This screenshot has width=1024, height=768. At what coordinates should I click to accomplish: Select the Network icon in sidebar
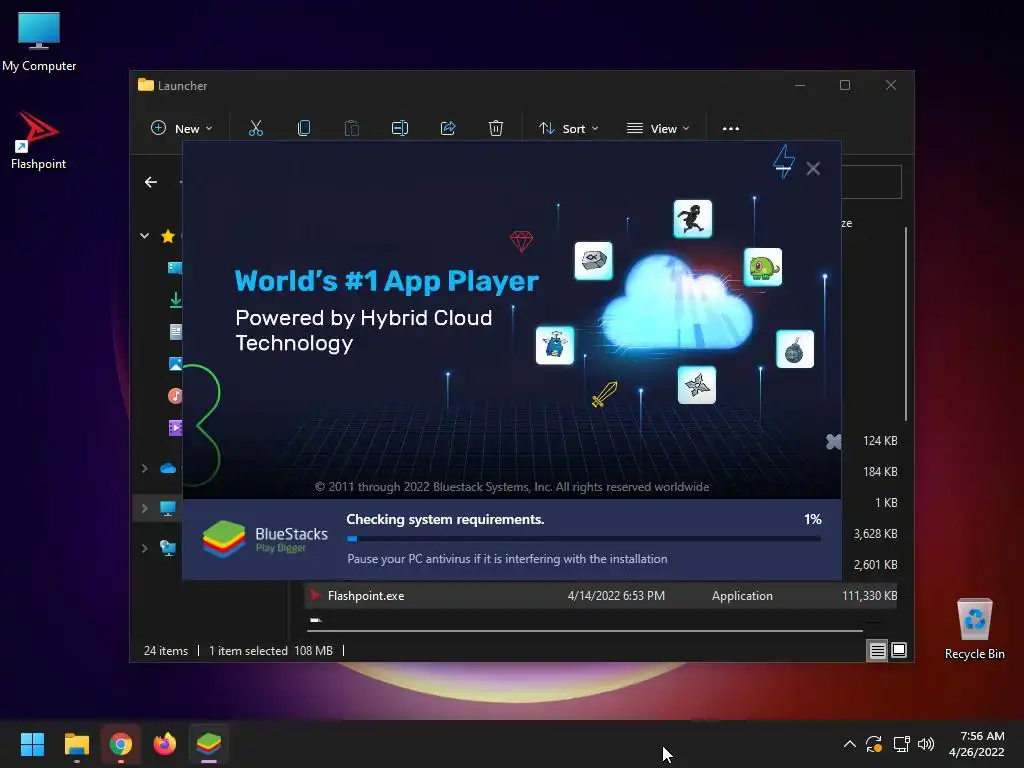coord(168,548)
